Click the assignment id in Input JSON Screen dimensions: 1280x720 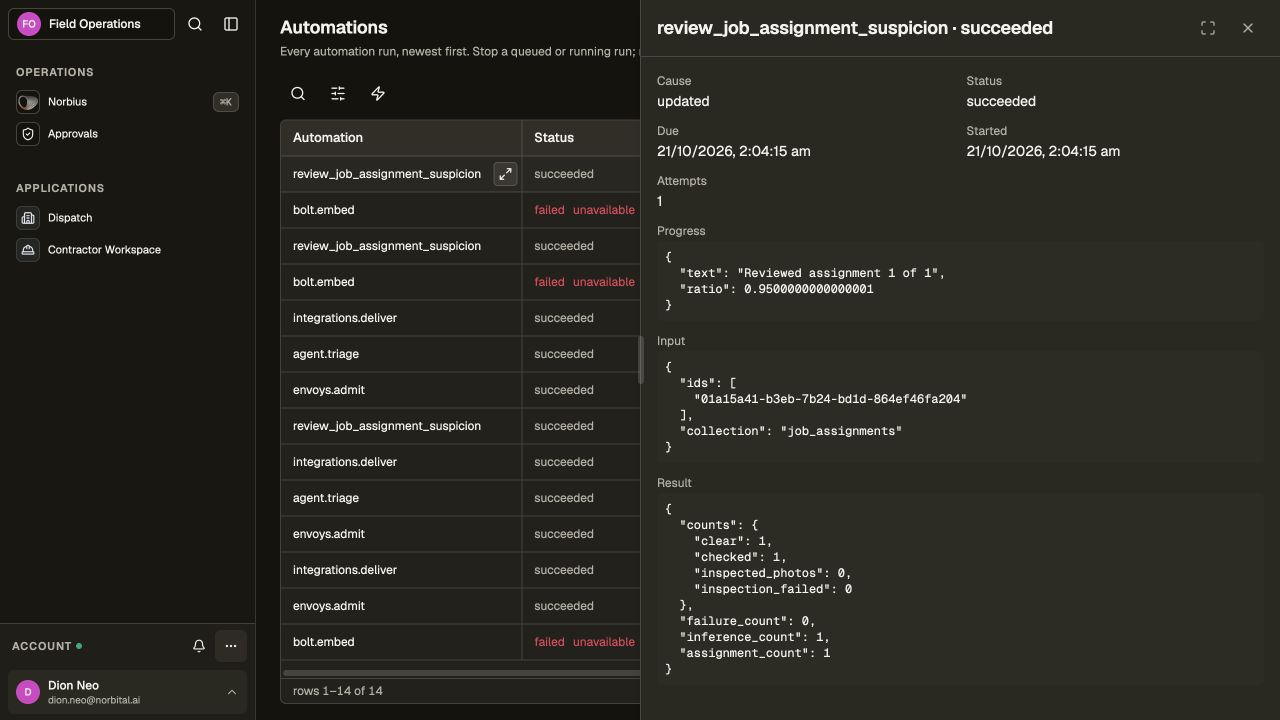(830, 399)
